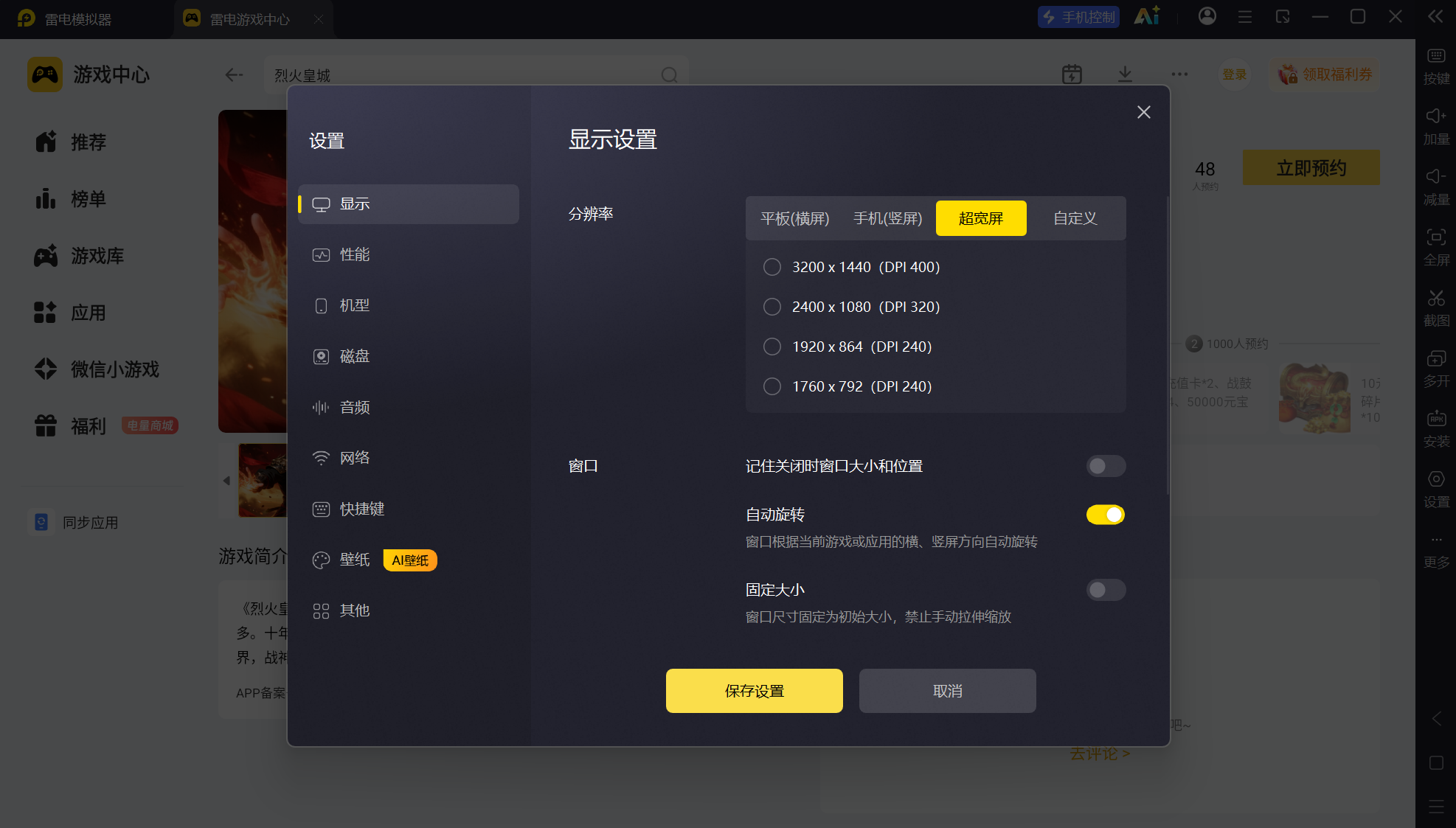
Task: Close the settings dialog with the X
Action: 1144,112
